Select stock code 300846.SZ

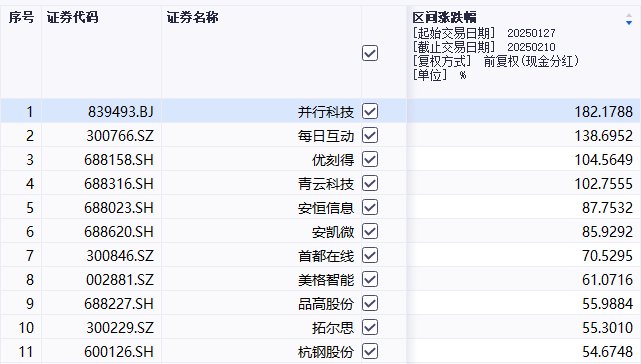(120, 256)
